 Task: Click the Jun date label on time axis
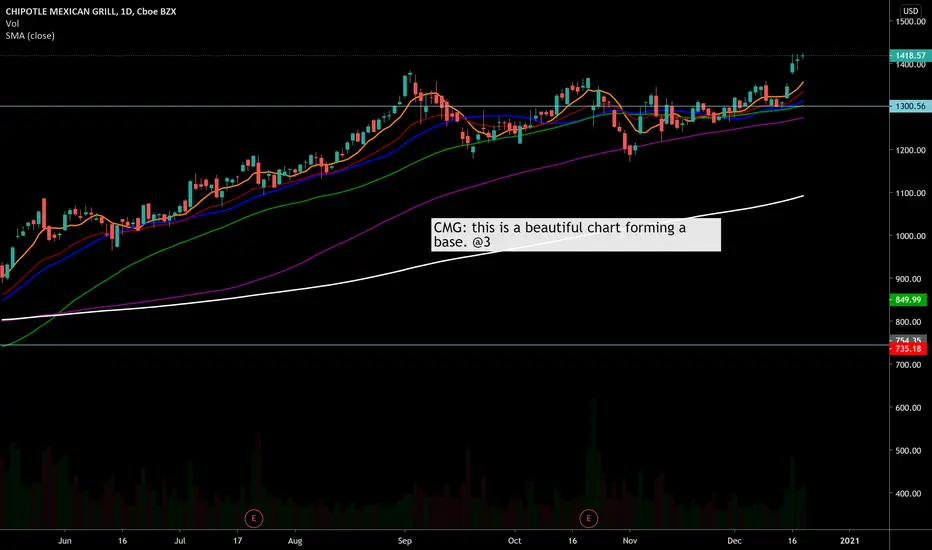tap(65, 540)
